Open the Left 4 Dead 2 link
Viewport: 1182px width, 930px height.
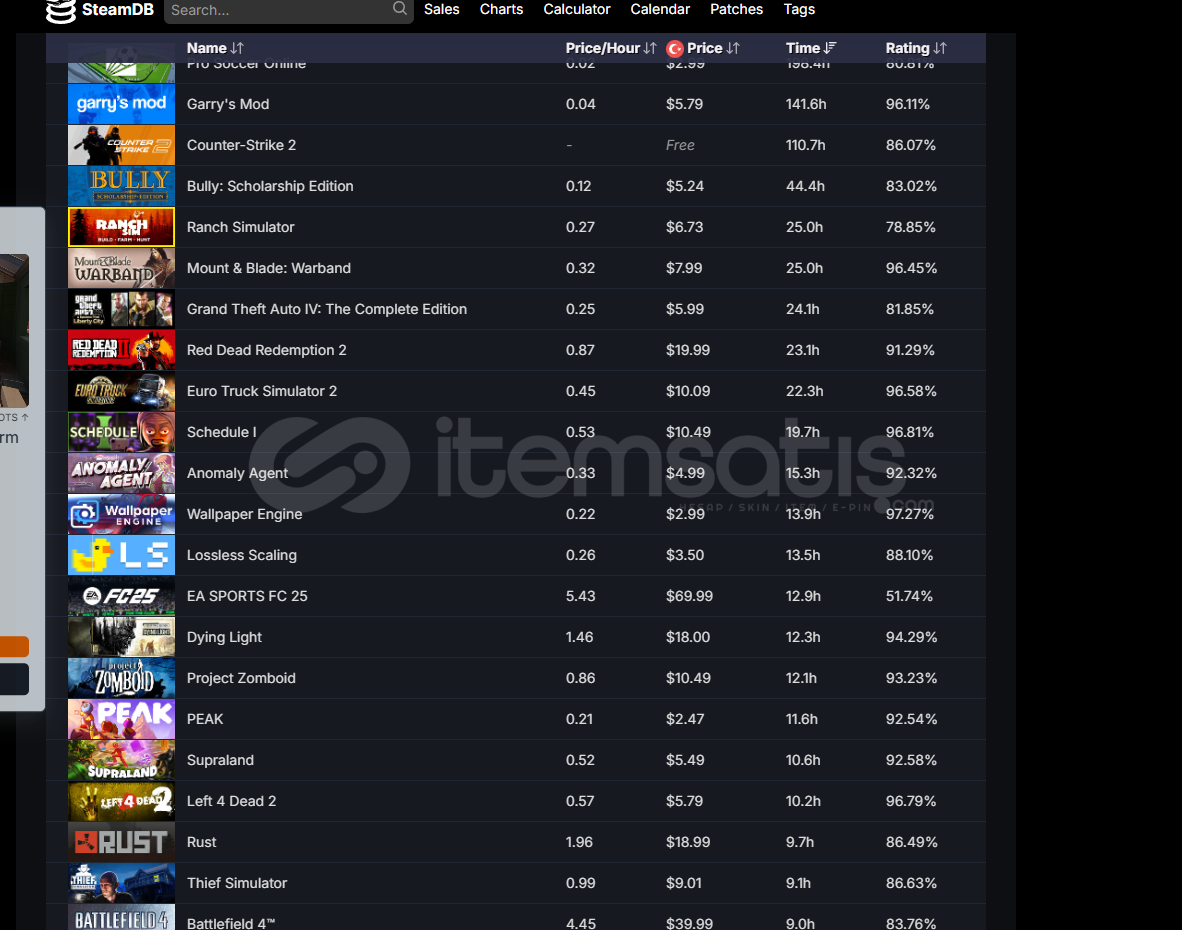pos(231,801)
